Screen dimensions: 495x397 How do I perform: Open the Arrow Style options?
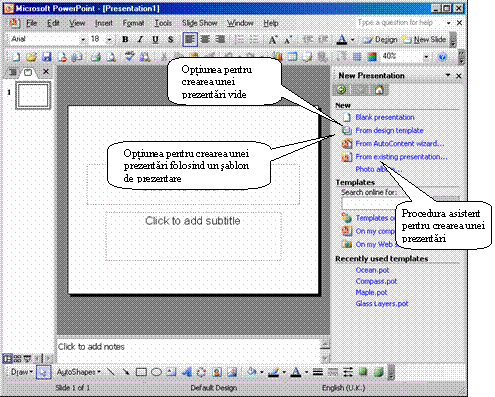[x=348, y=372]
